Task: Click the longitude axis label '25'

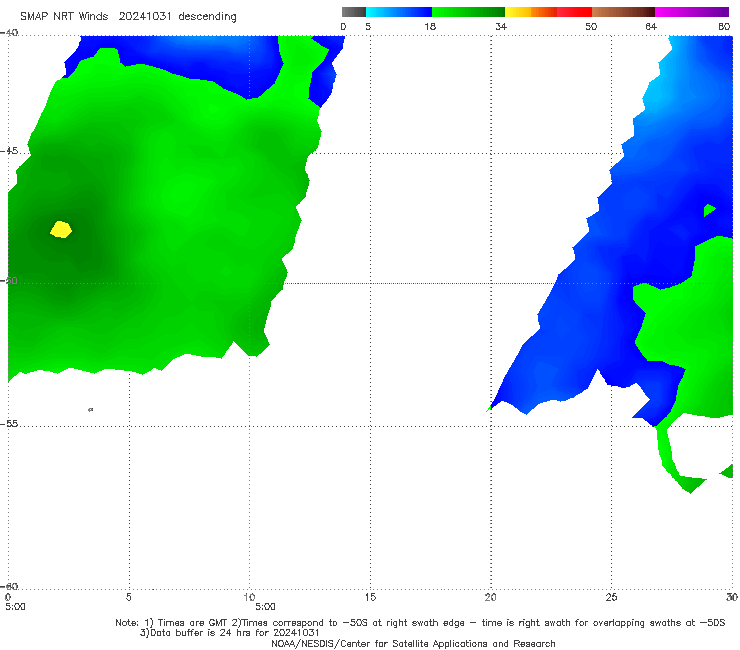Action: pos(611,597)
